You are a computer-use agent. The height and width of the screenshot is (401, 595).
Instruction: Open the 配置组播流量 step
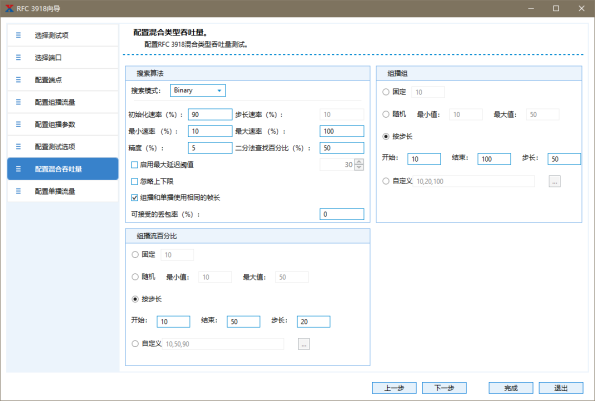63,102
